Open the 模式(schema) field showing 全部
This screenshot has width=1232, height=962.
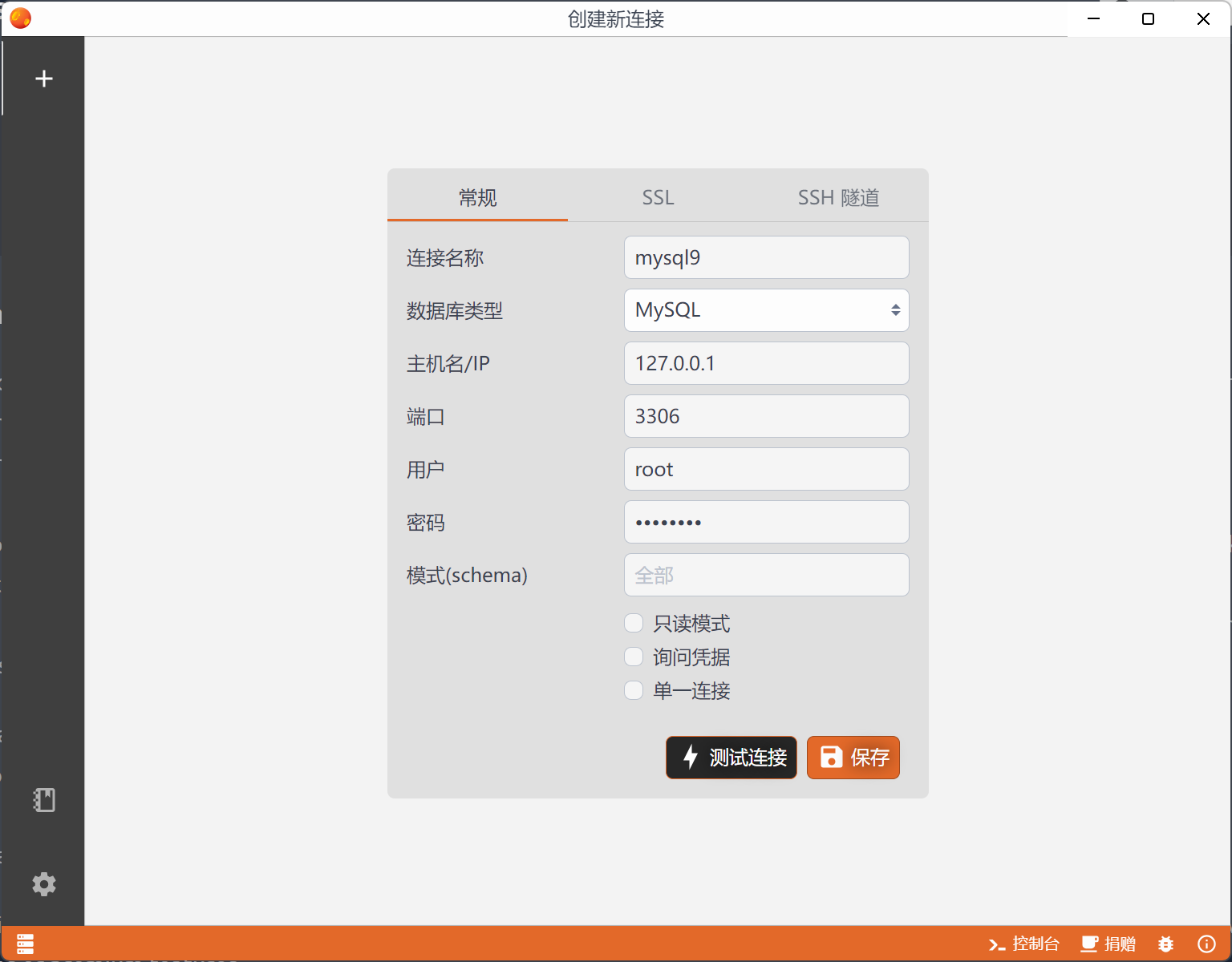click(x=766, y=575)
